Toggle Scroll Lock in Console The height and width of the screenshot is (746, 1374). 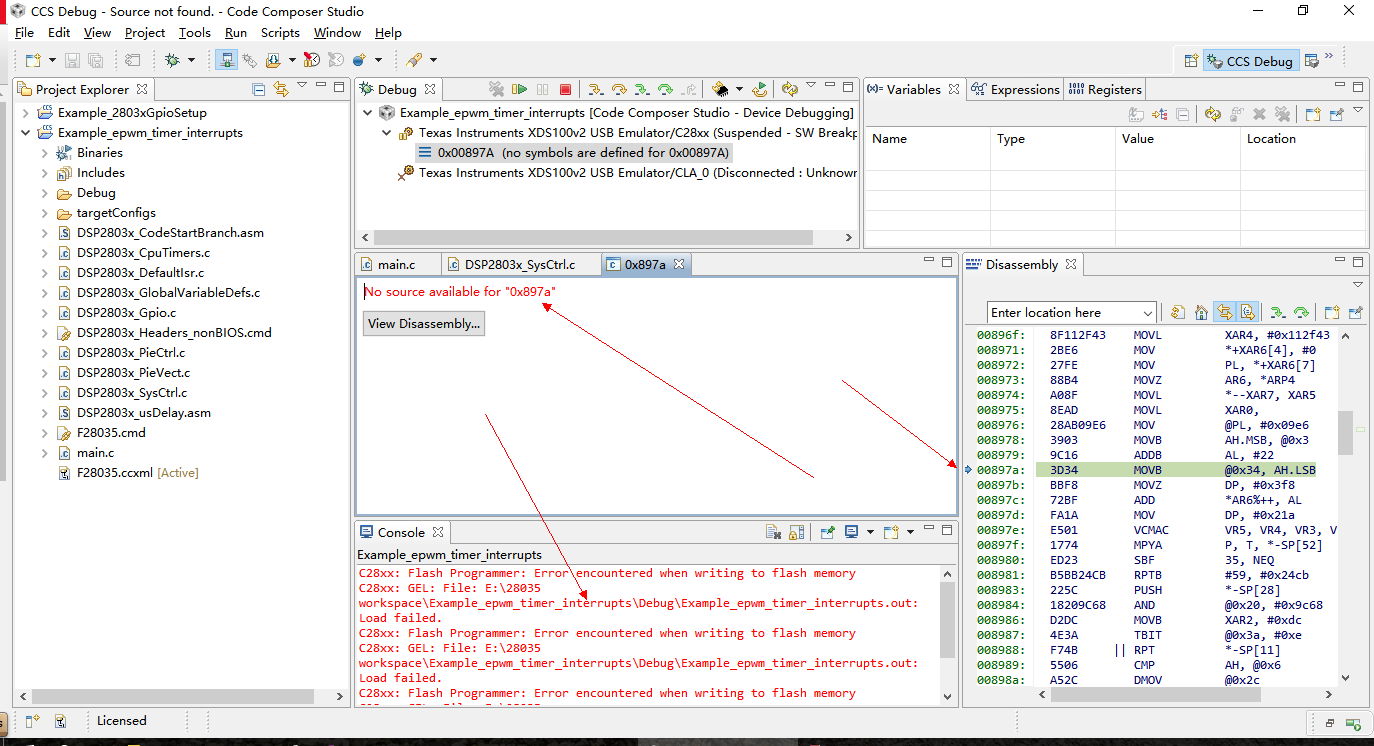(797, 532)
